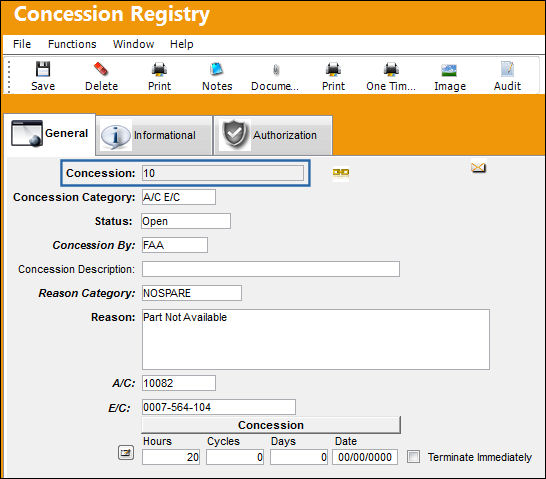The height and width of the screenshot is (479, 546).
Task: Click the Hours value field
Action: pyautogui.click(x=171, y=457)
